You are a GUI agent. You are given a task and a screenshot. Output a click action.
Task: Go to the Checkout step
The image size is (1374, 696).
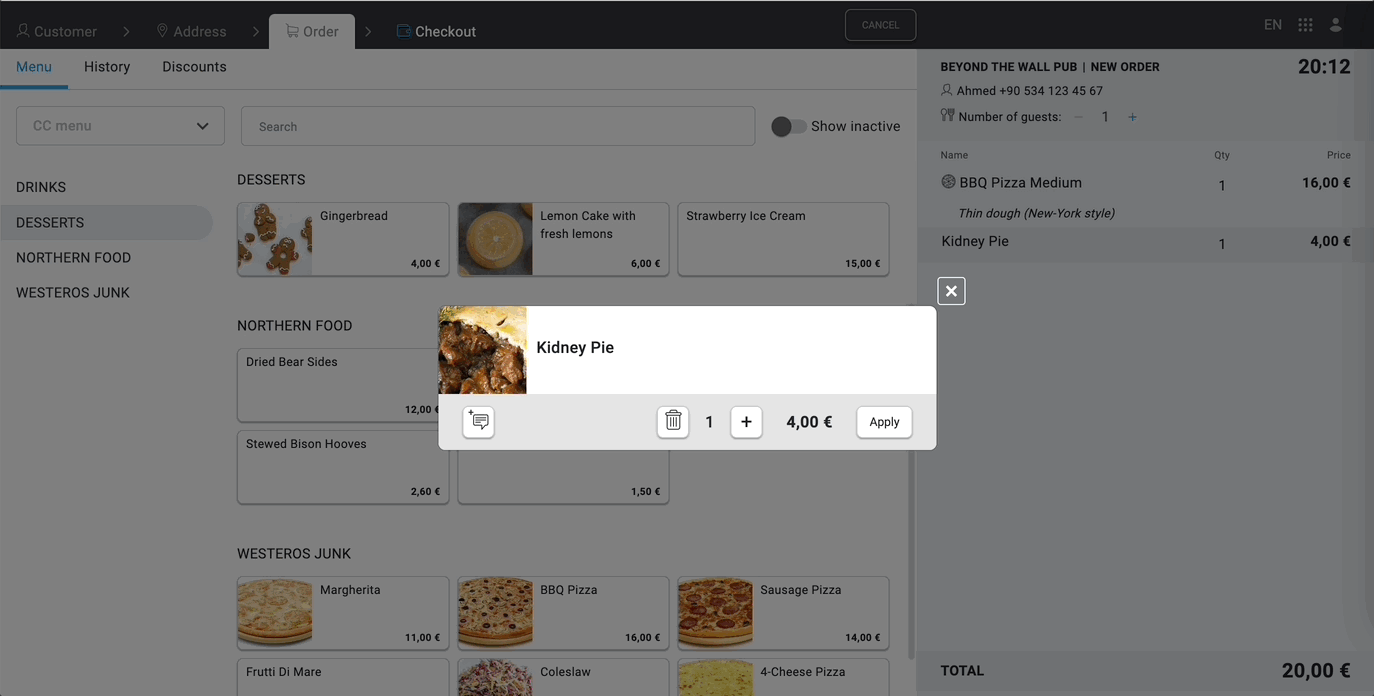coord(436,31)
